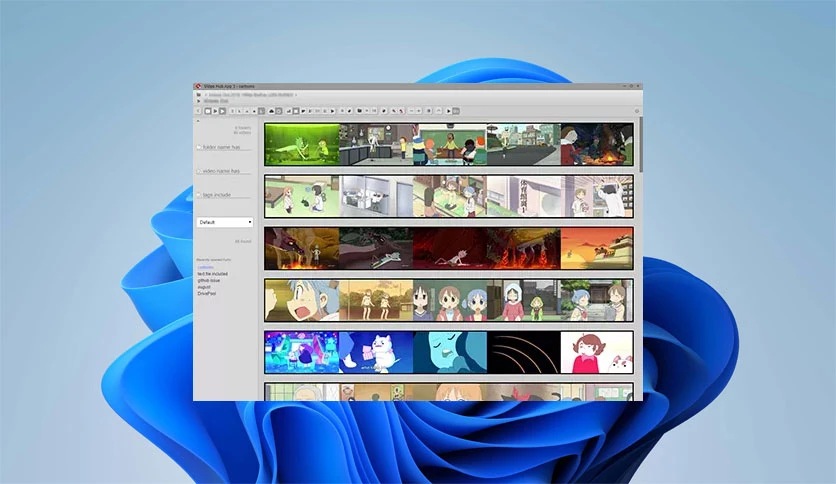836x484 pixels.
Task: Click the dark folder icon in the toolbar
Action: pos(359,111)
